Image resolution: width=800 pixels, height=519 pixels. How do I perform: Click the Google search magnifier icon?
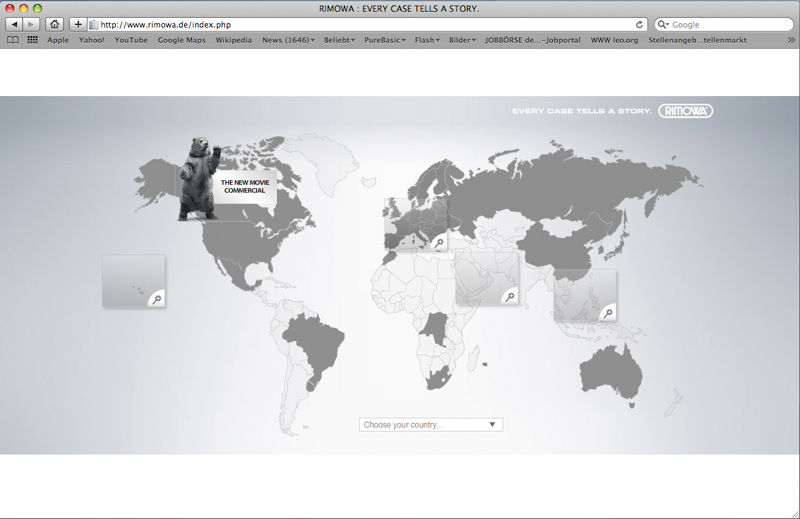[x=662, y=24]
